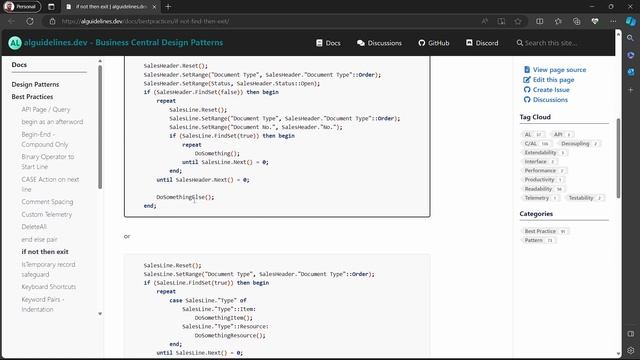
Task: Select the Productivity tag
Action: click(543, 180)
